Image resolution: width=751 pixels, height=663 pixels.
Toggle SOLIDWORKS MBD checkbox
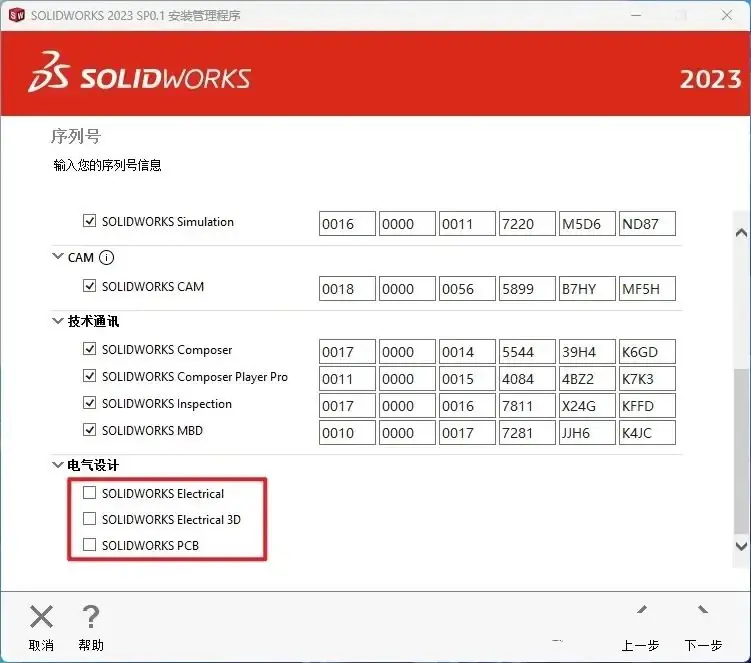click(x=90, y=430)
